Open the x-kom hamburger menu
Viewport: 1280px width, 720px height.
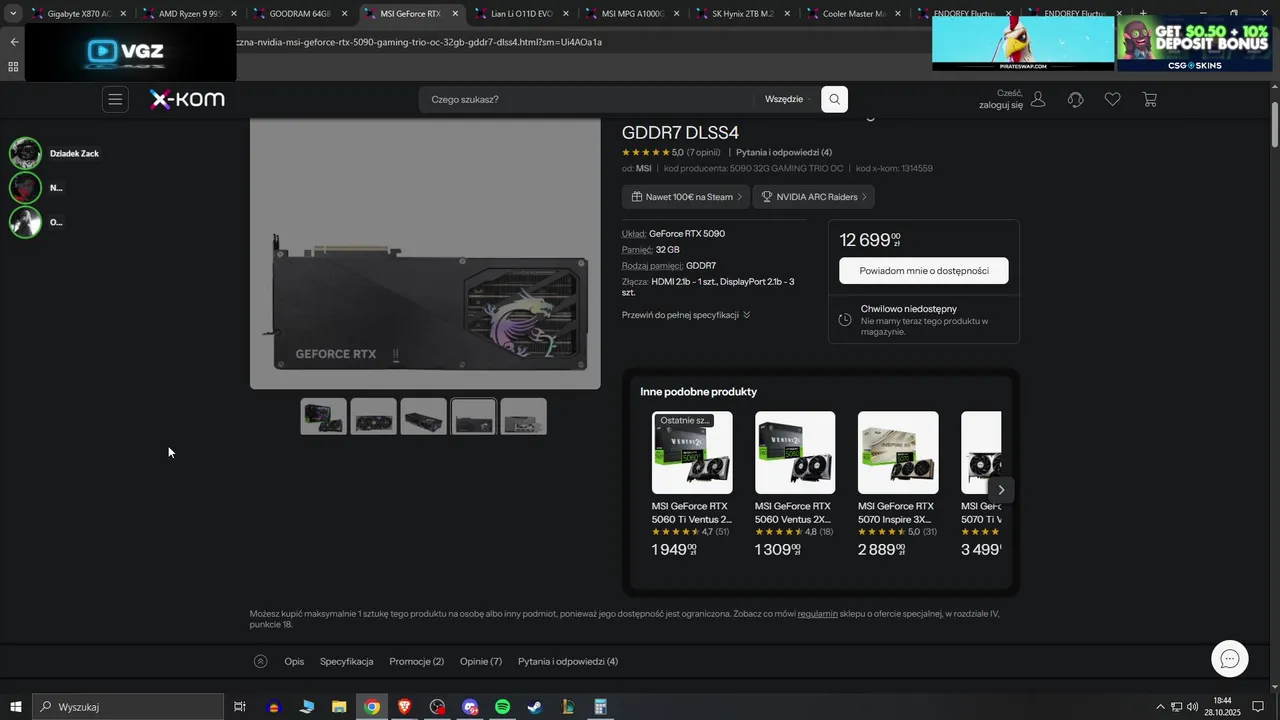coord(115,99)
